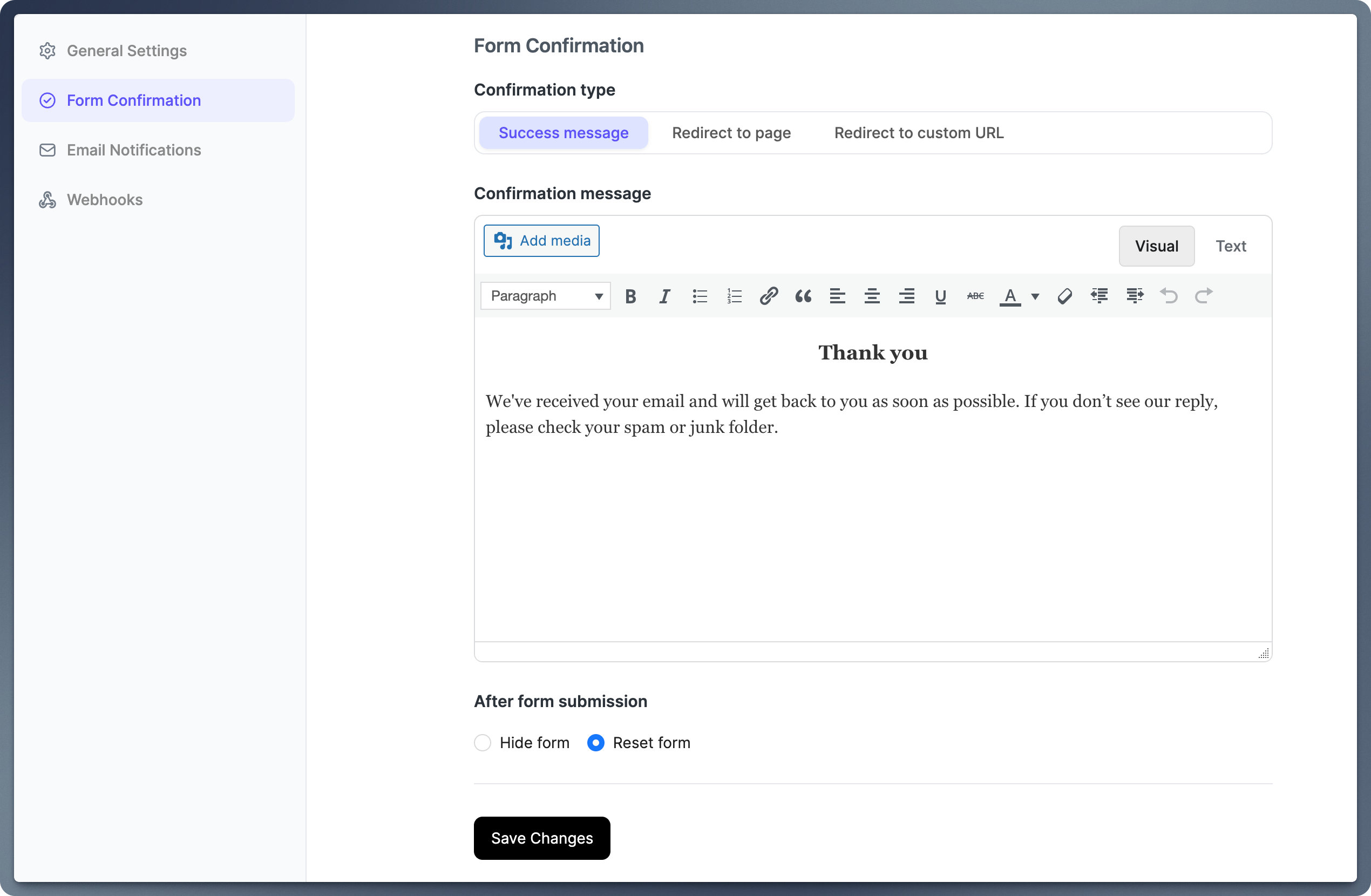
Task: Undo last edit in editor
Action: [x=1169, y=296]
